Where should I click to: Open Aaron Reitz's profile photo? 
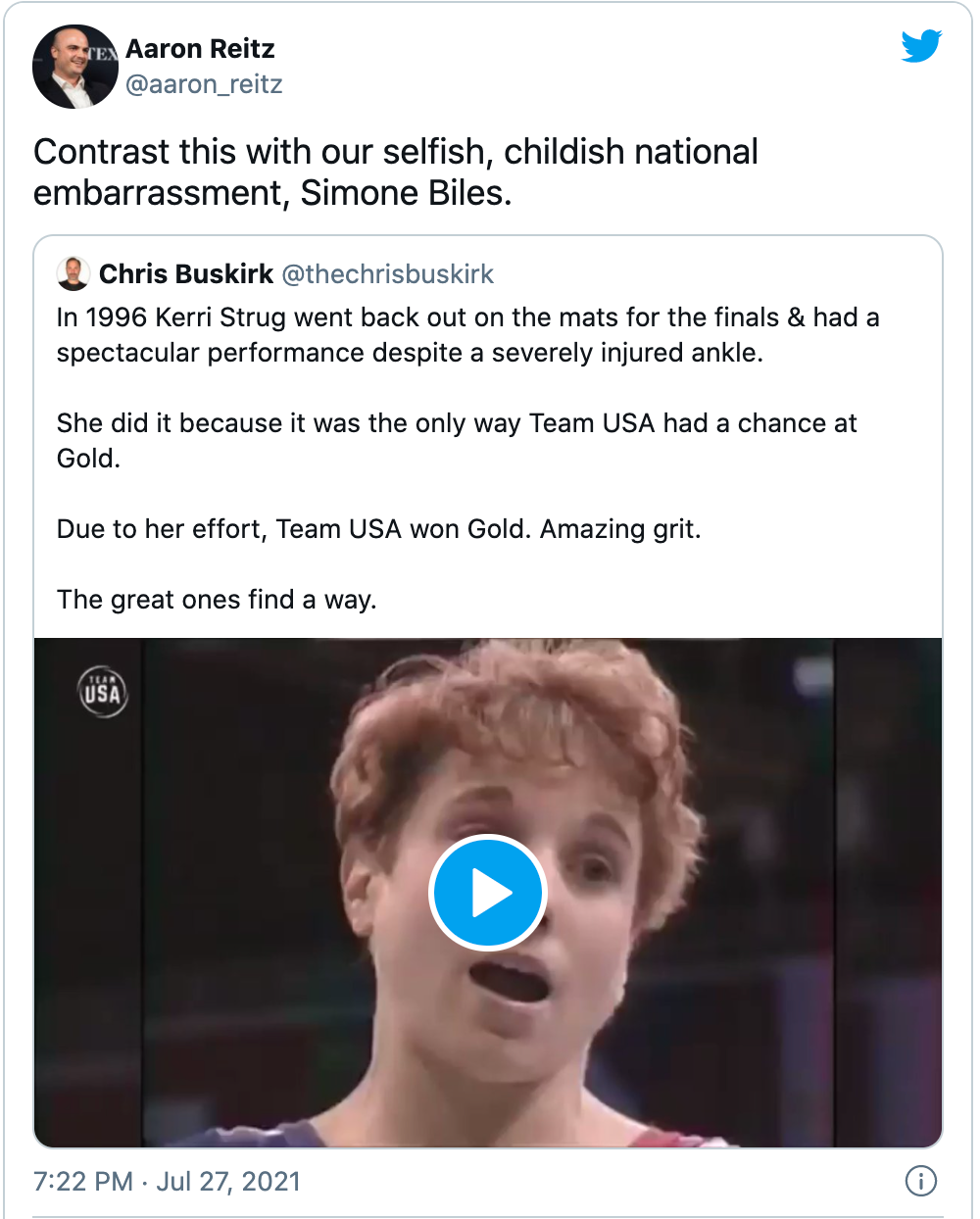click(75, 67)
